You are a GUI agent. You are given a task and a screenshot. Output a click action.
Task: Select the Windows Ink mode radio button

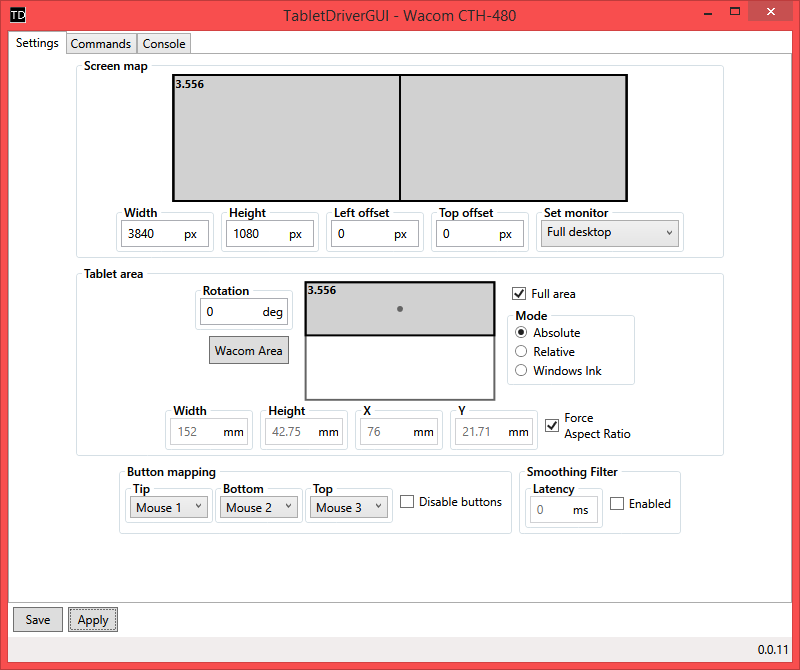point(521,370)
